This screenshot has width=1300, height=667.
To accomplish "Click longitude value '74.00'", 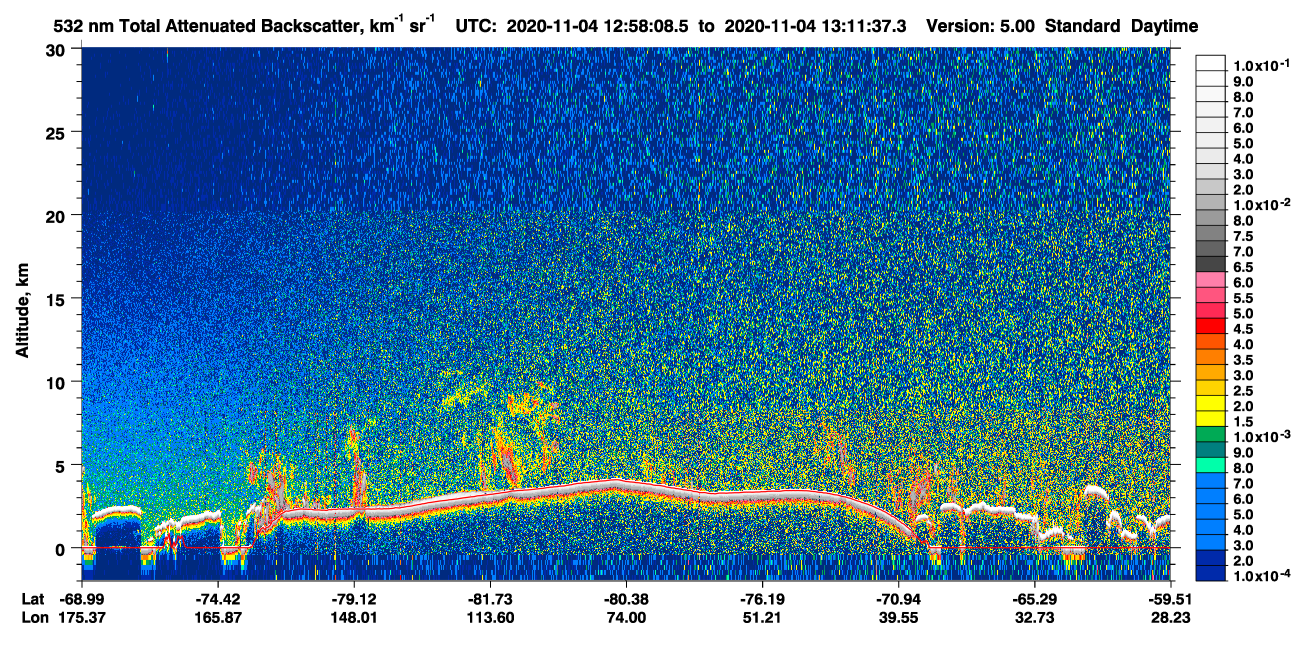I will pos(626,617).
